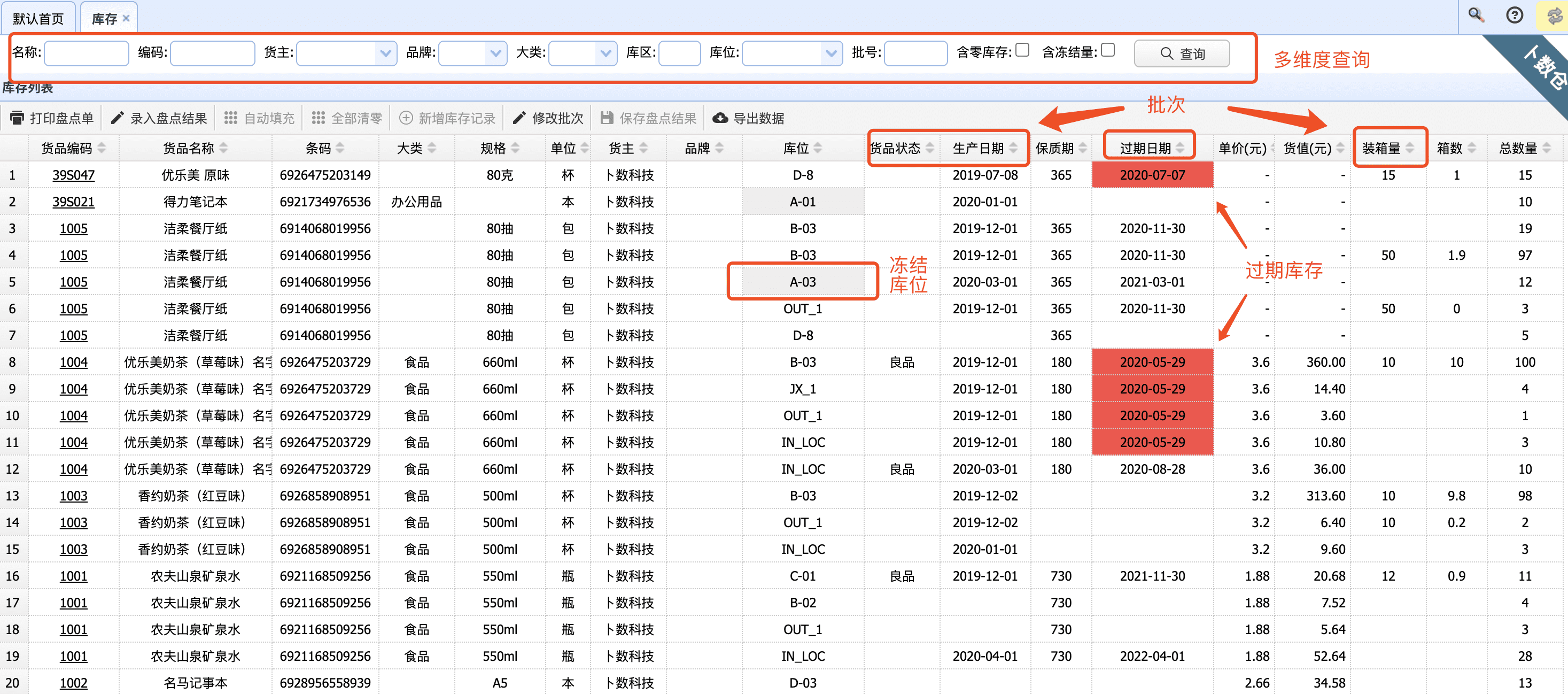
Task: Sort by 品牌 column sort arrows
Action: pos(719,148)
